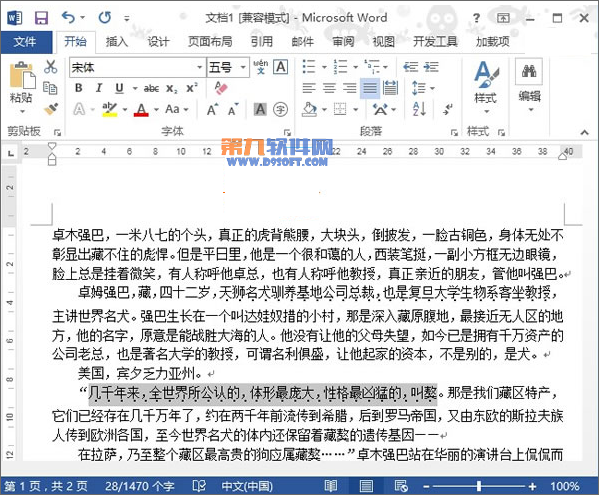Switch to the 引用 (References) tab
This screenshot has height=495, width=599.
click(x=262, y=41)
